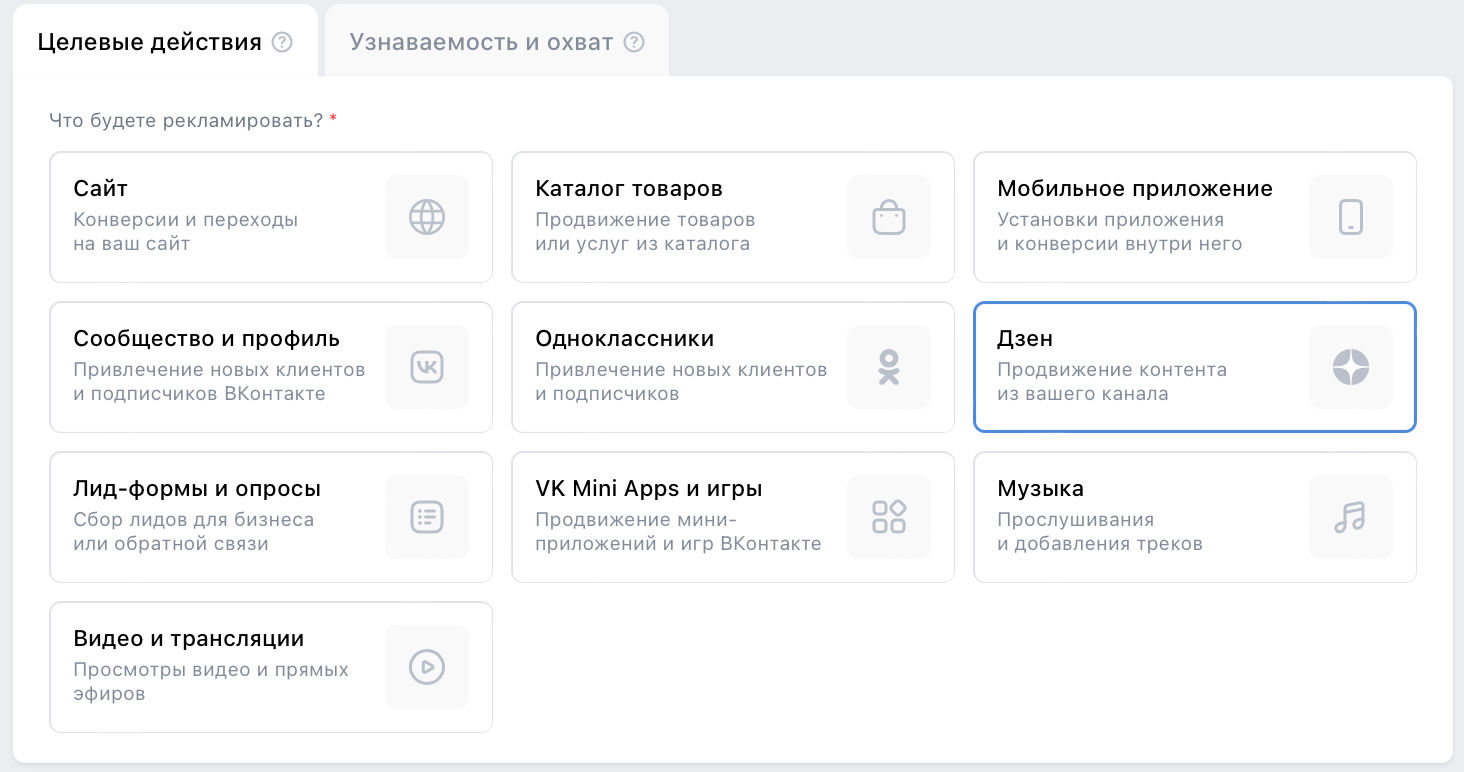Open help tooltip next to Узнаваемость и охват
The width and height of the screenshot is (1464, 772).
tap(633, 42)
